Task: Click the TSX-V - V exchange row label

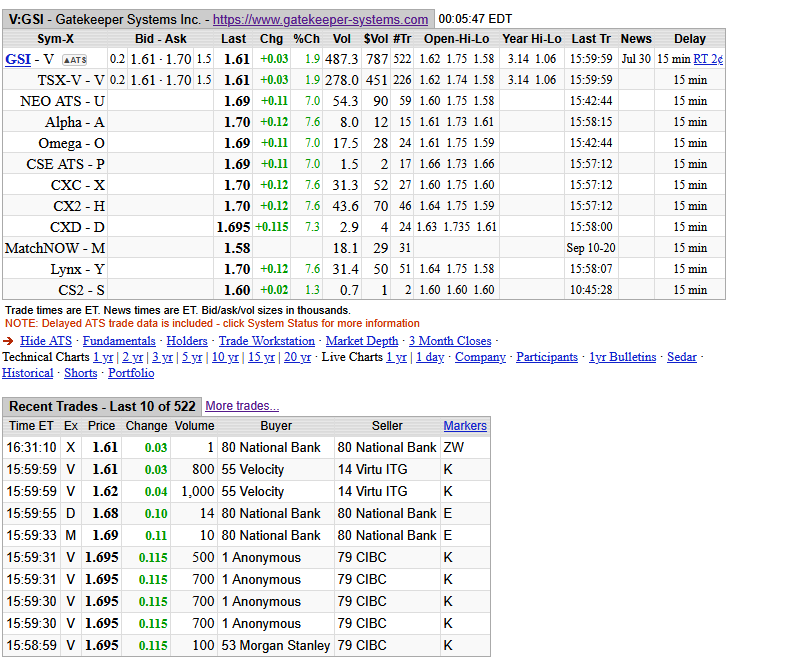Action: [71, 80]
